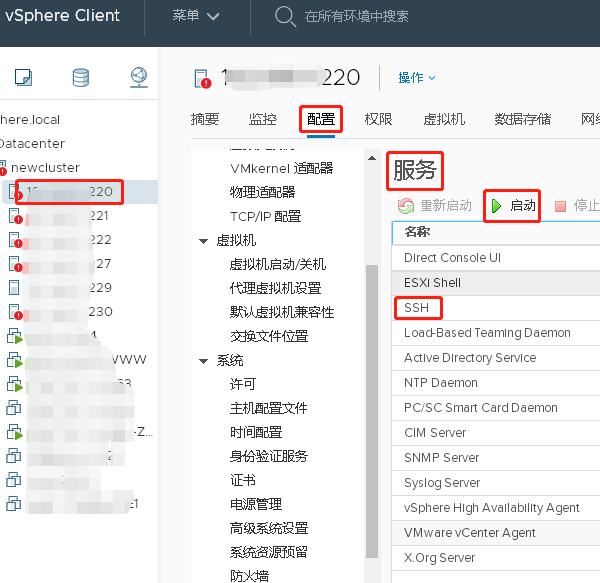Open 物理适配器 settings
Viewport: 600px width, 583px height.
coord(262,192)
